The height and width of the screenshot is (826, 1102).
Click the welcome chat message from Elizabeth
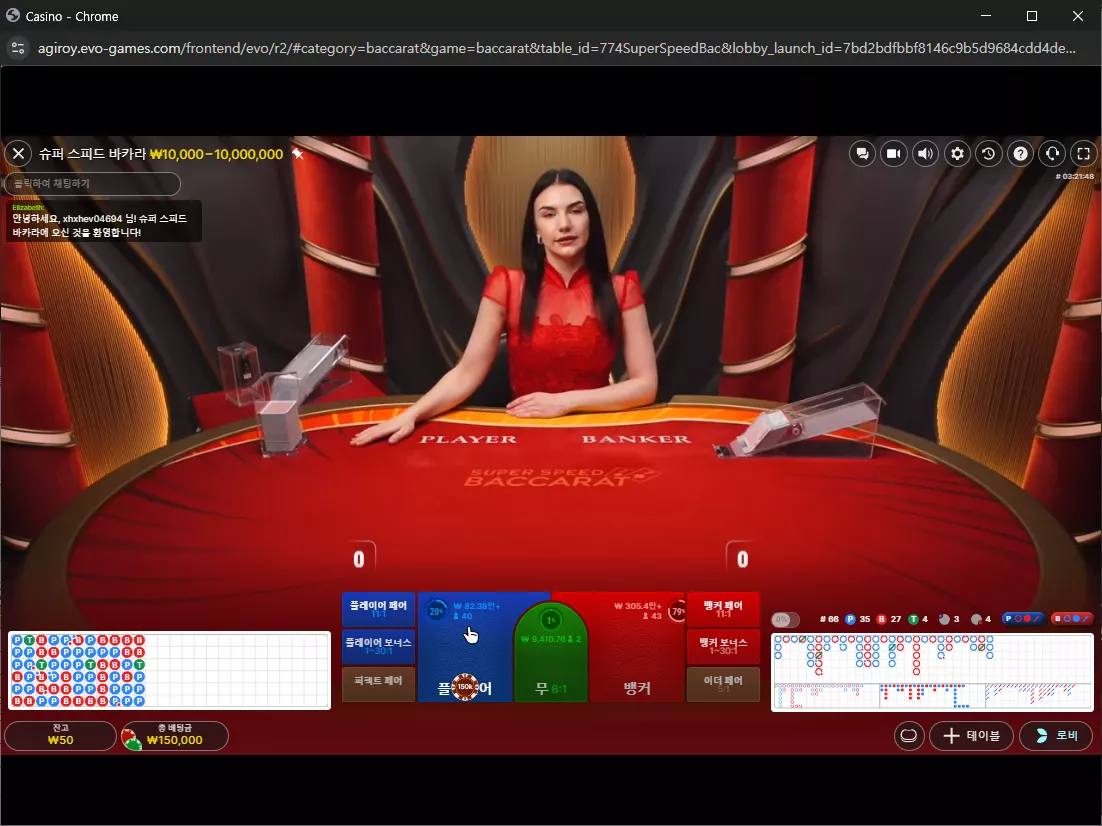103,221
